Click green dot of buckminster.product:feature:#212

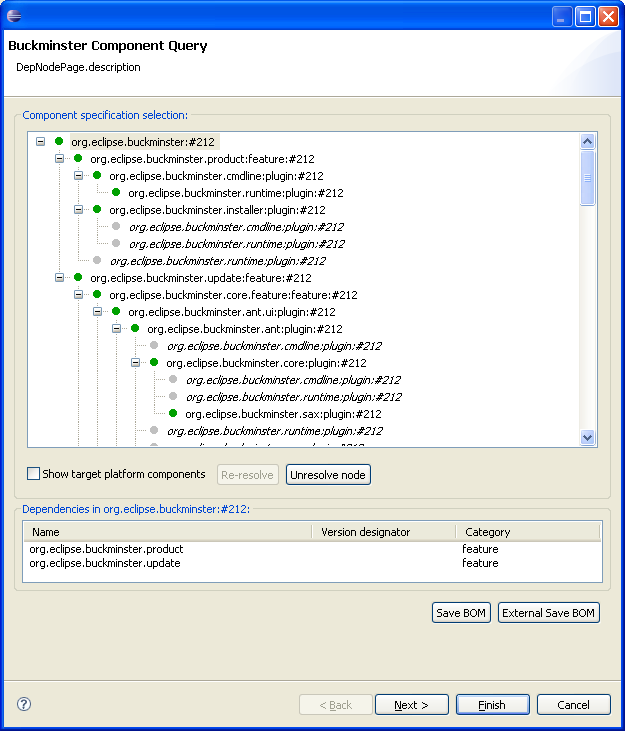[x=78, y=159]
